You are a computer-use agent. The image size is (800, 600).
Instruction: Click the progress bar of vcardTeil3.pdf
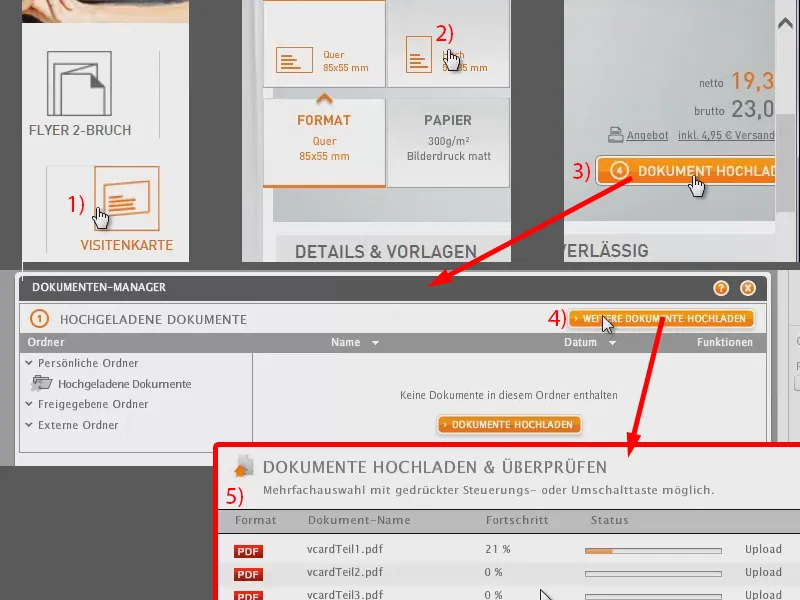click(x=653, y=596)
